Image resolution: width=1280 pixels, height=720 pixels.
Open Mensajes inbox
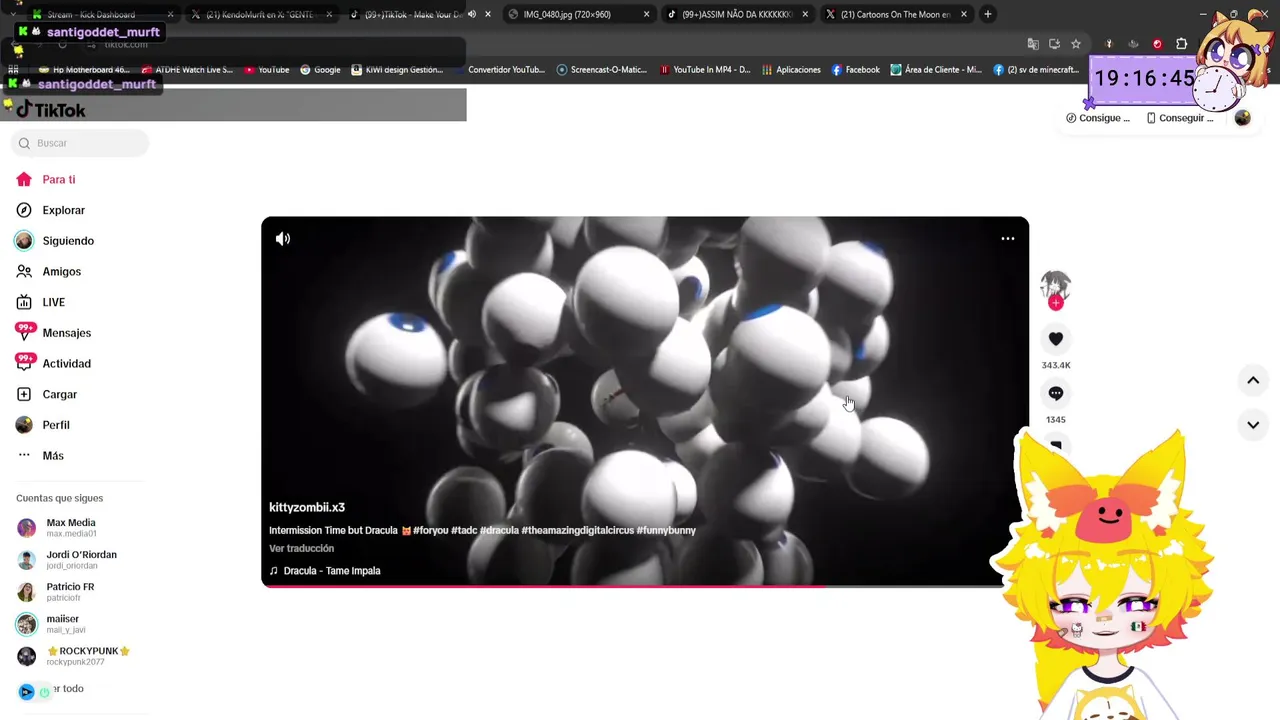tap(53, 333)
